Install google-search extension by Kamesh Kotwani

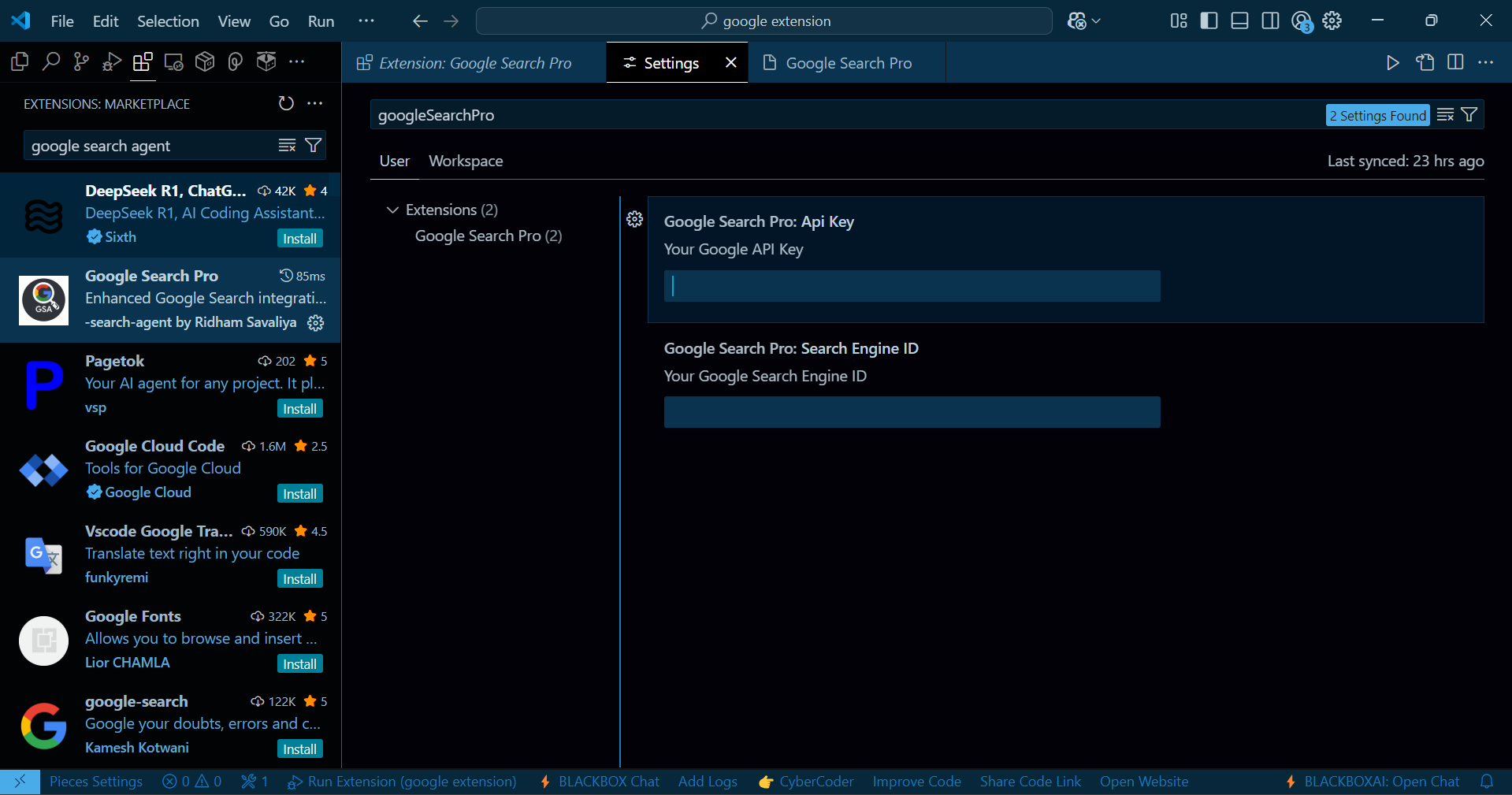(300, 749)
